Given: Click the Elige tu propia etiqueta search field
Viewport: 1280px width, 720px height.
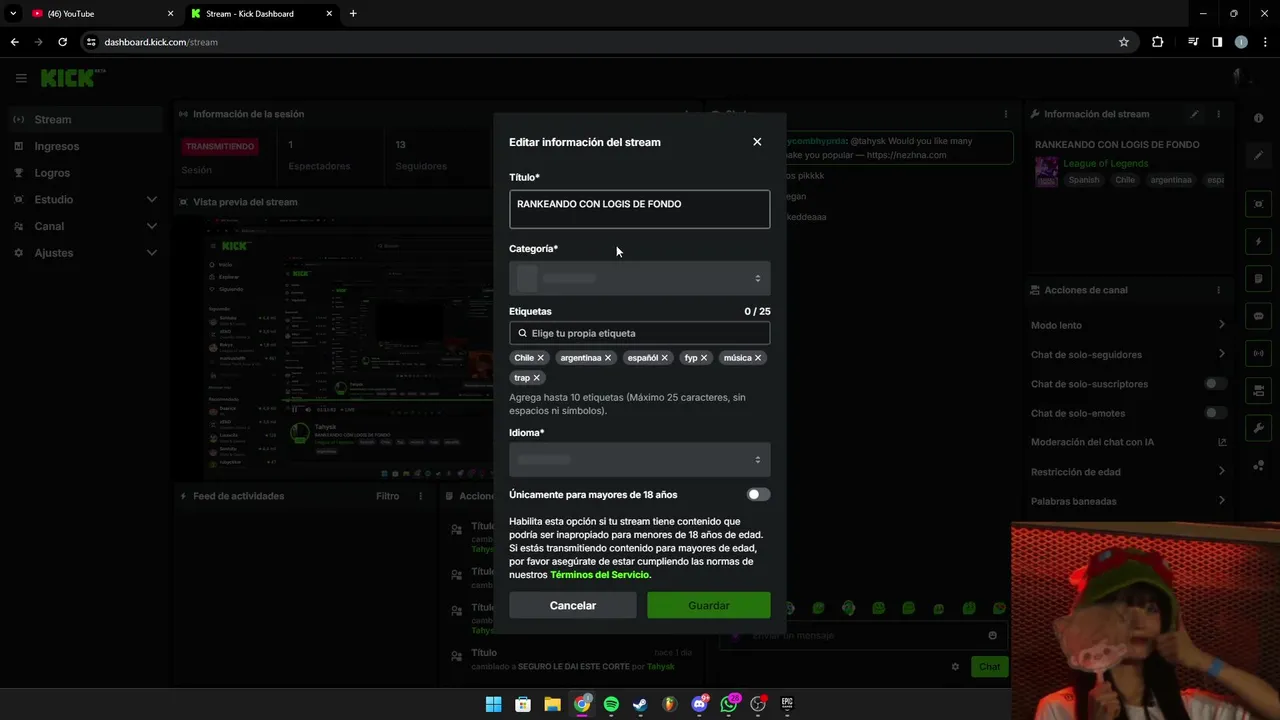Looking at the screenshot, I should coord(640,333).
